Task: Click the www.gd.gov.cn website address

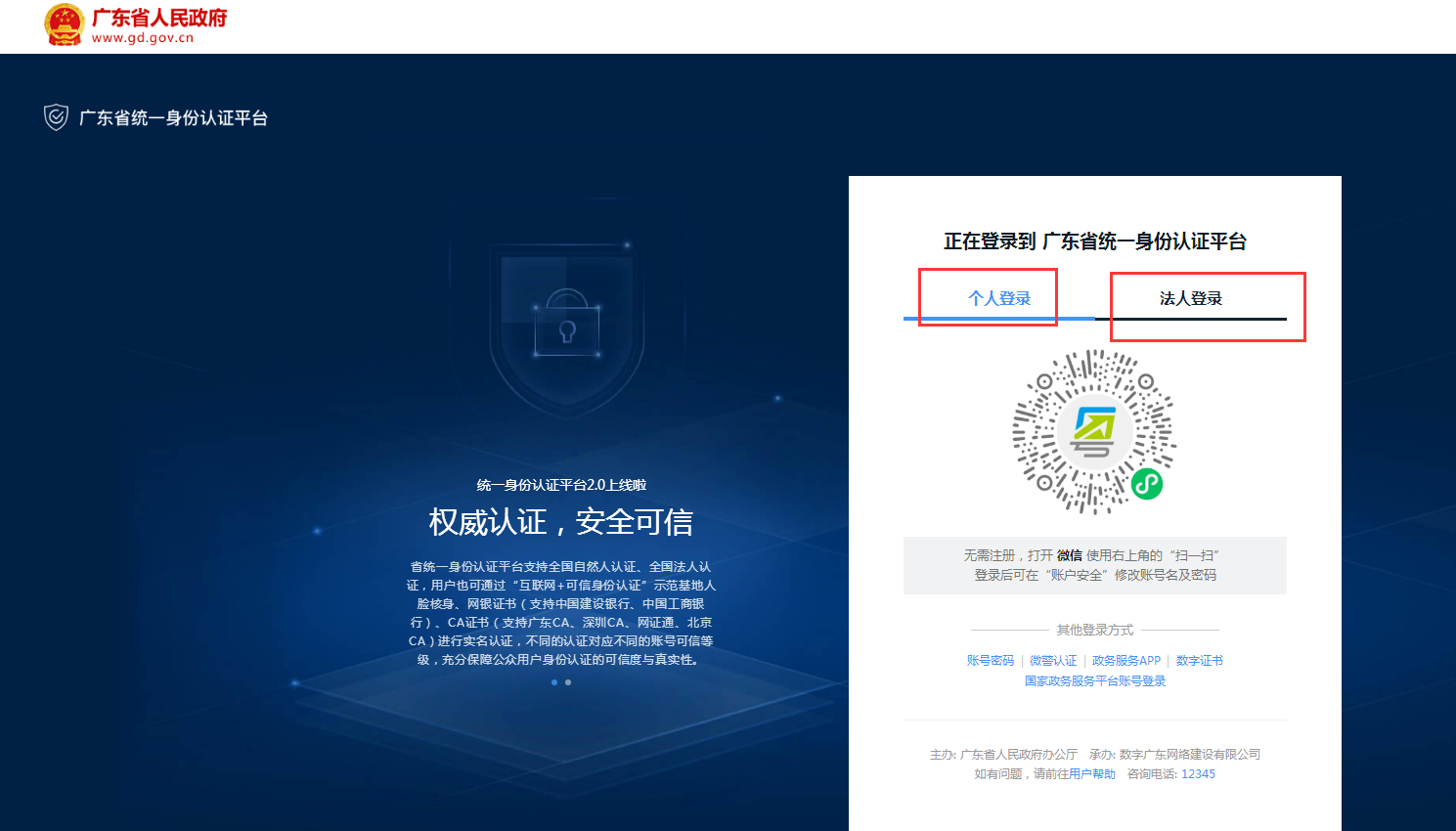Action: [143, 38]
